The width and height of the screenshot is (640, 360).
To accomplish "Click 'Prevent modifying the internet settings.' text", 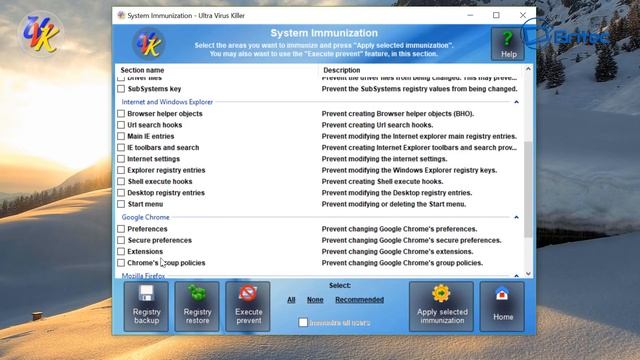I will tap(384, 159).
